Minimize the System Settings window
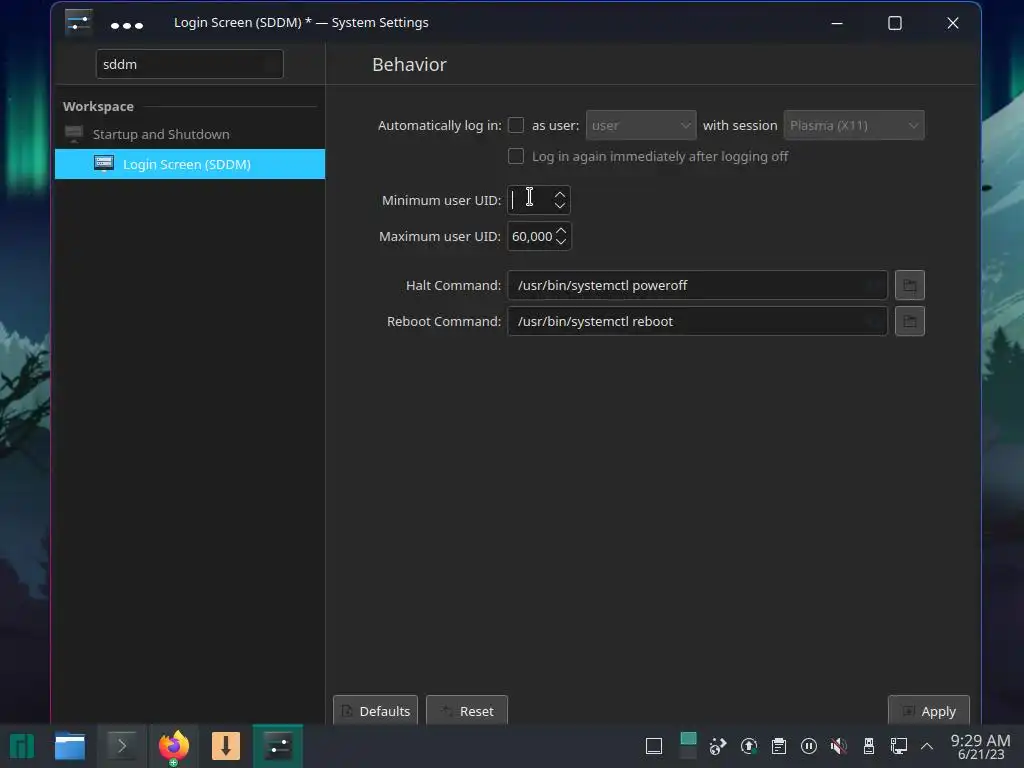 (x=837, y=23)
